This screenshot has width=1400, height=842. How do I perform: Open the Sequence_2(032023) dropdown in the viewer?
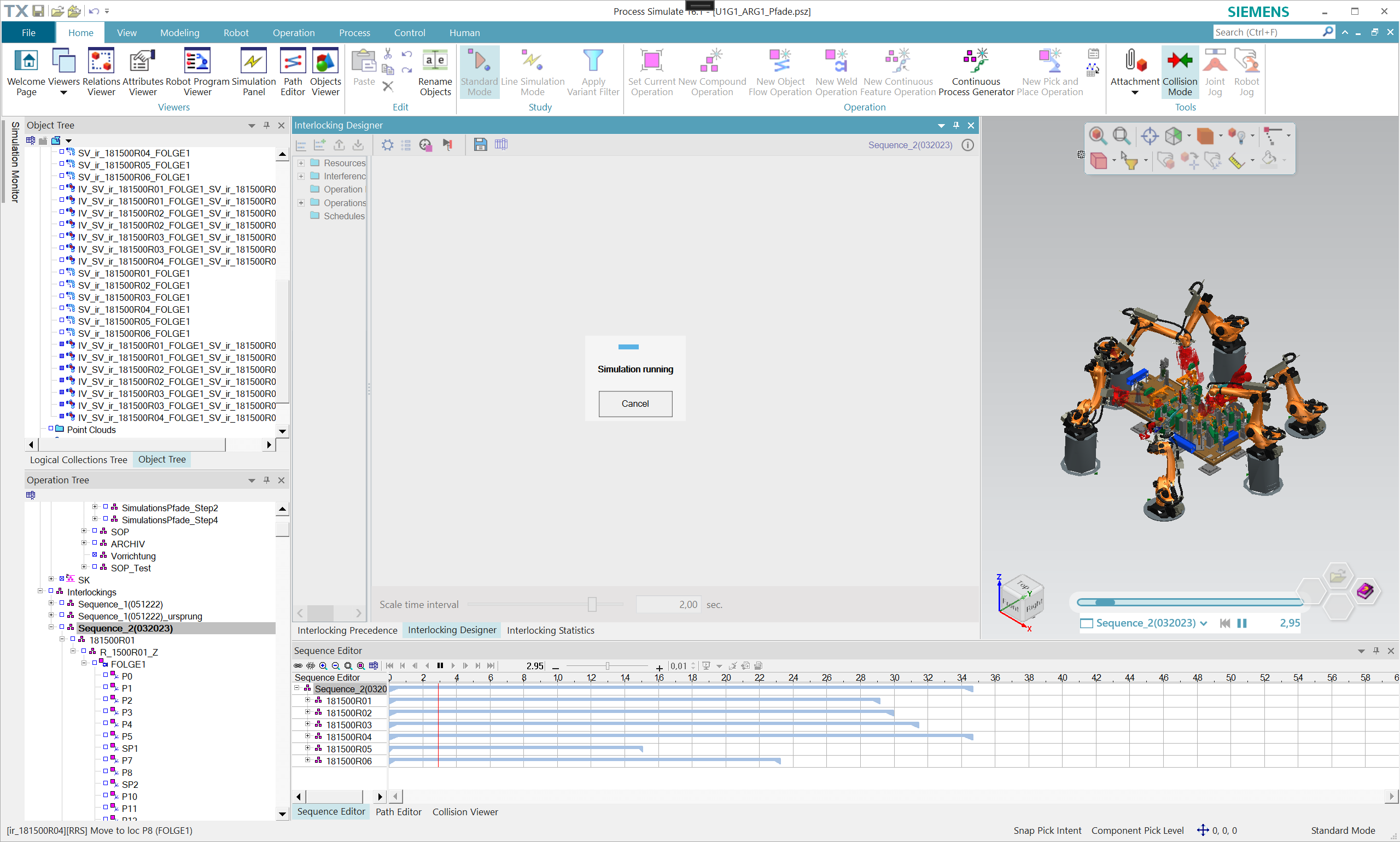(1203, 623)
